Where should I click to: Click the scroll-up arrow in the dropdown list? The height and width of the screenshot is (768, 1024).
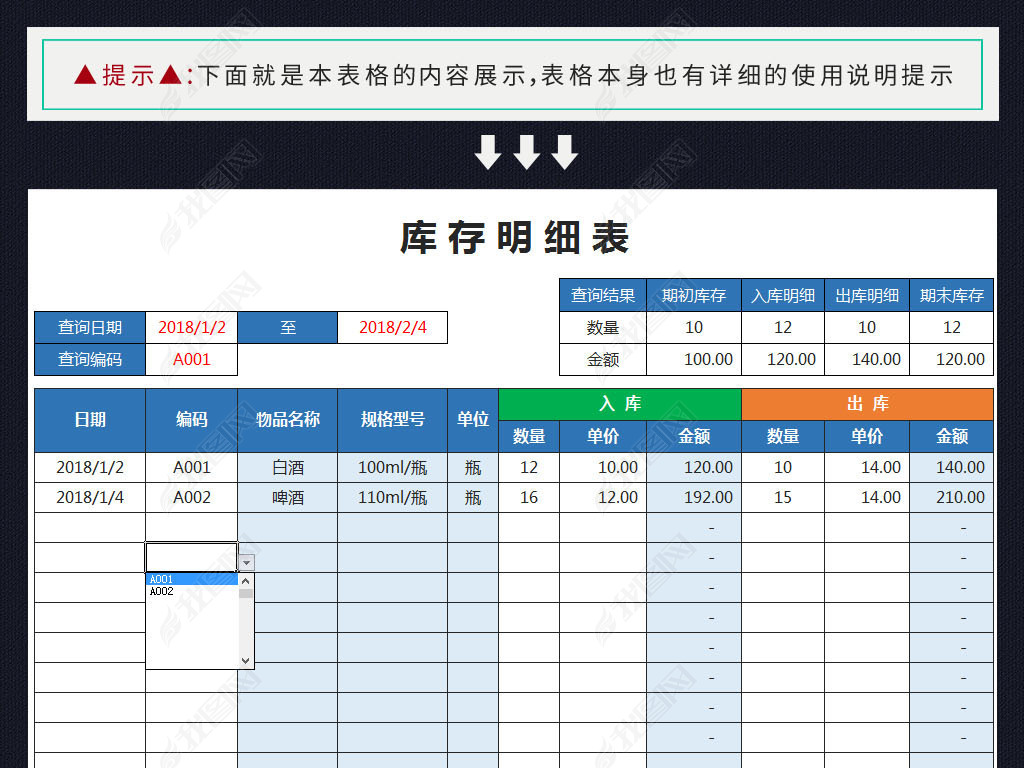[244, 578]
